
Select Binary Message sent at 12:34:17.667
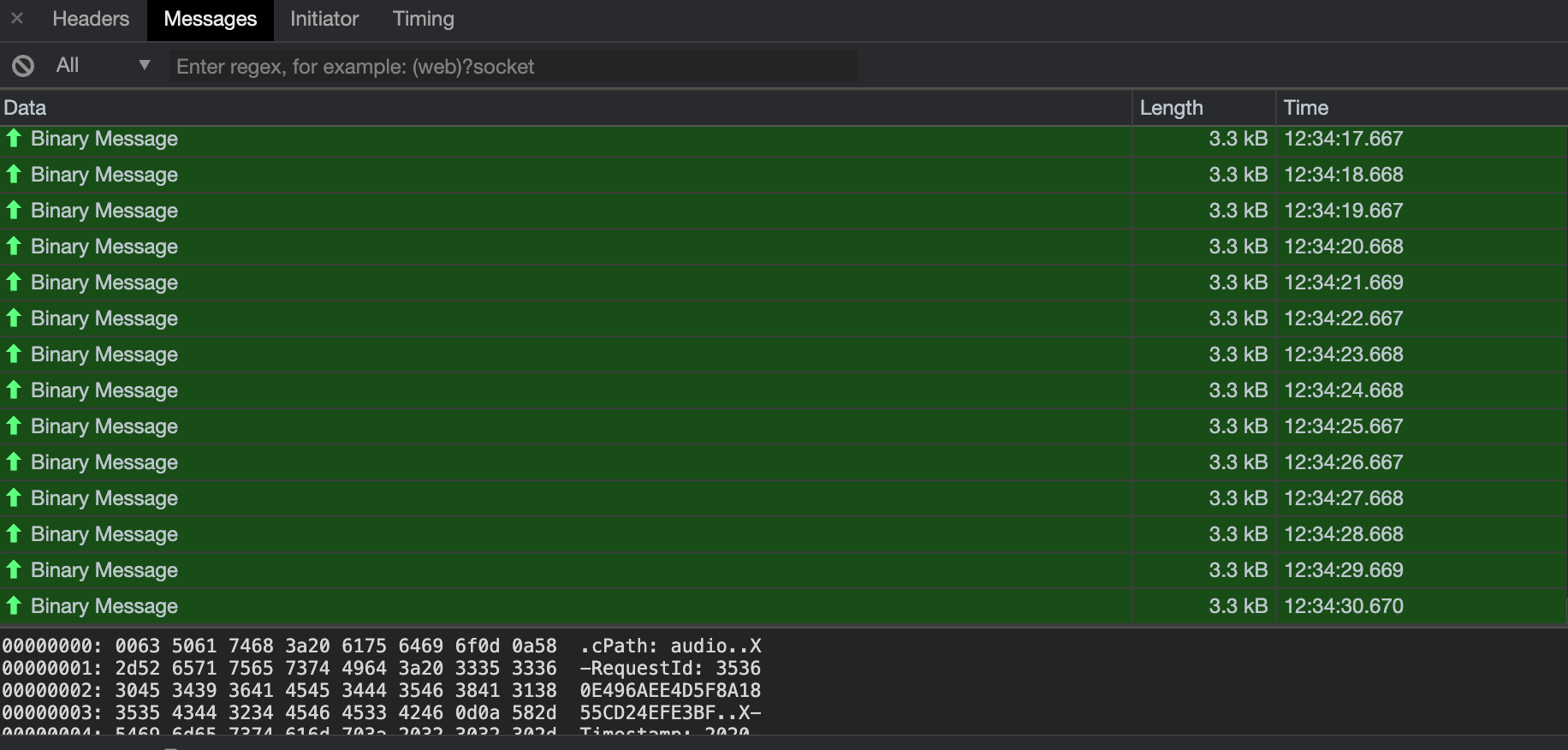pos(783,140)
